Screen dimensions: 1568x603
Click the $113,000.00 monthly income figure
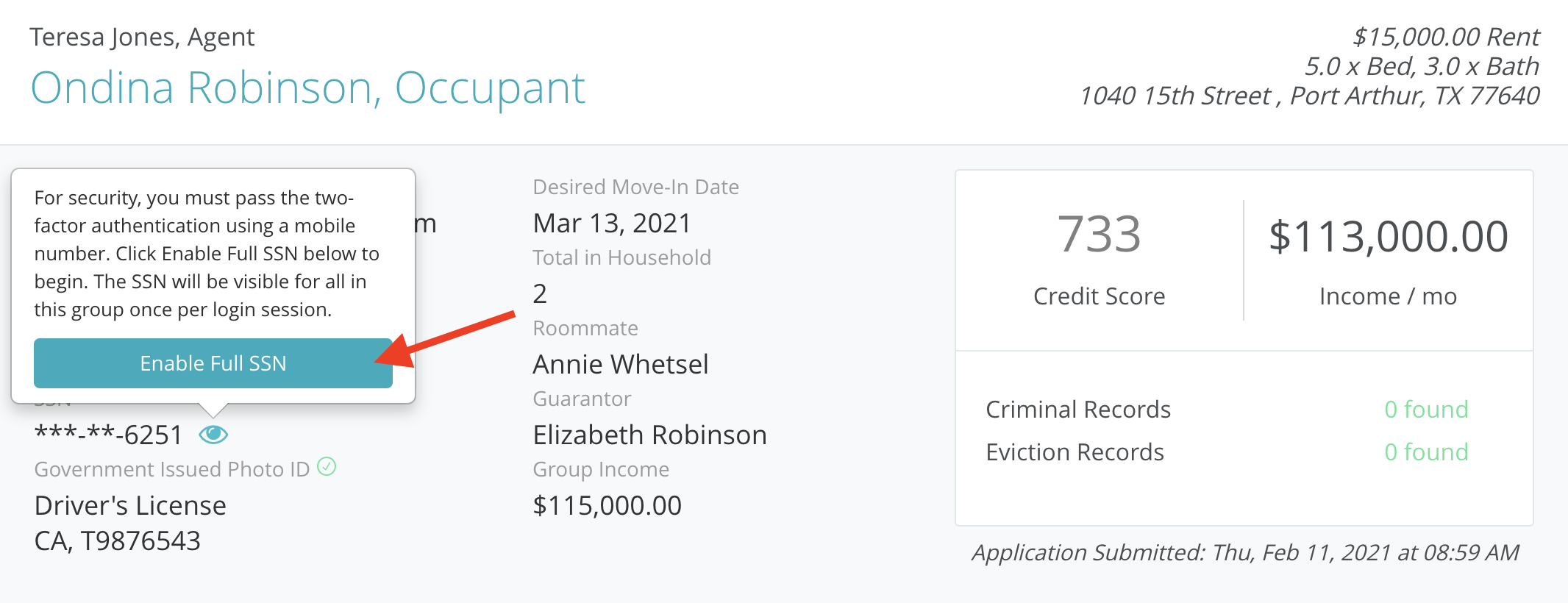coord(1388,237)
